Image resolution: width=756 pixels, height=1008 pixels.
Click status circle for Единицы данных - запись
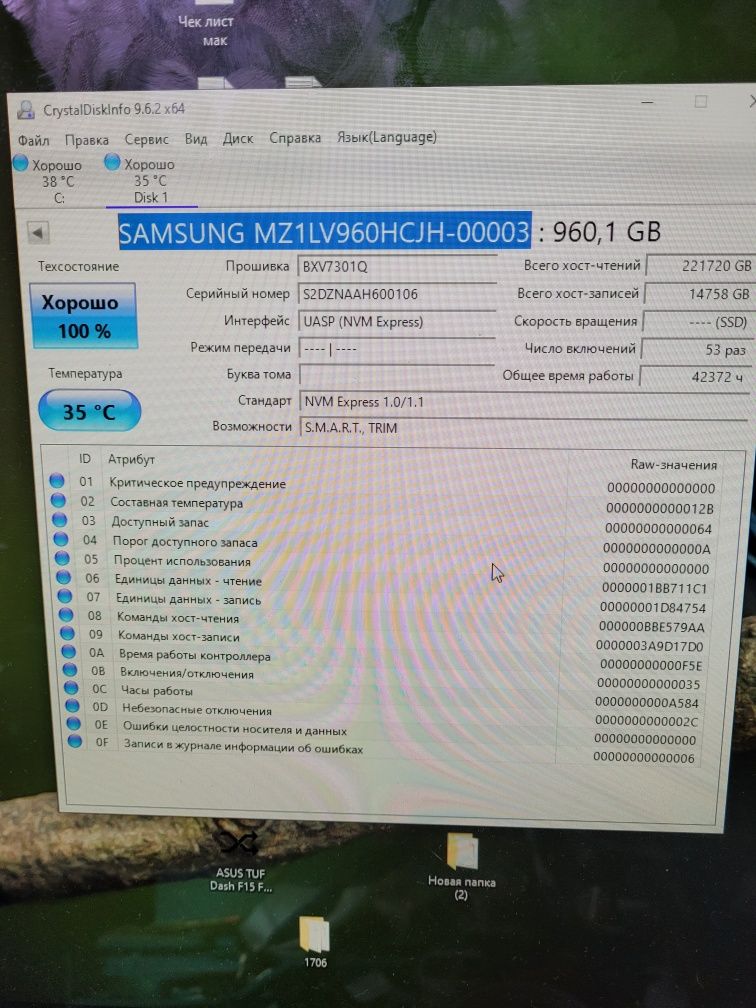[65, 596]
